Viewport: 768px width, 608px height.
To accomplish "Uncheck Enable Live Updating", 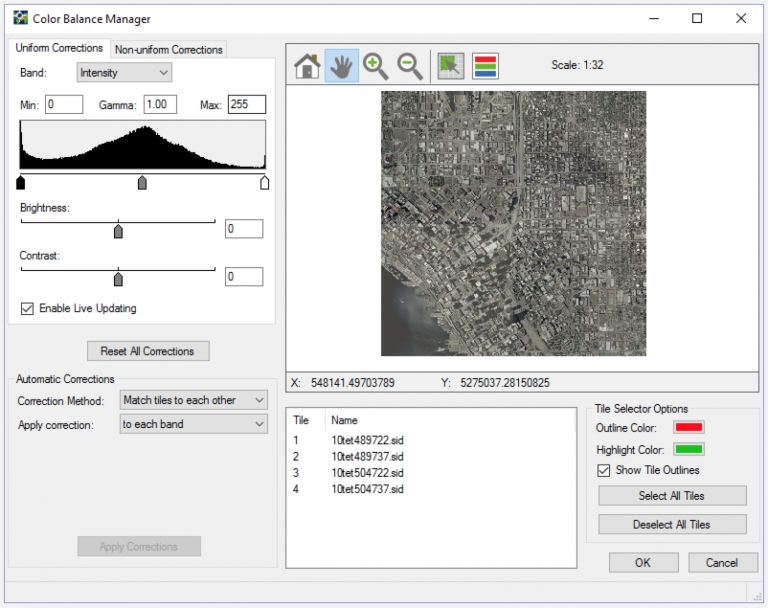I will (27, 308).
